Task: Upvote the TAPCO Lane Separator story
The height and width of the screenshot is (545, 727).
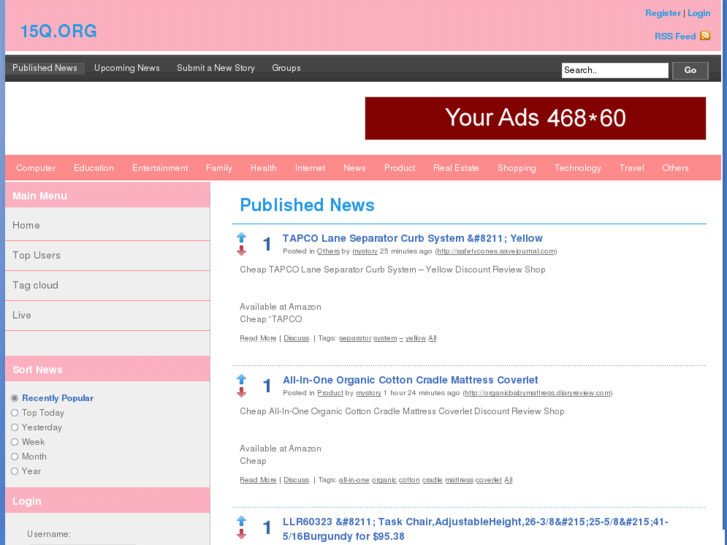Action: click(x=242, y=238)
